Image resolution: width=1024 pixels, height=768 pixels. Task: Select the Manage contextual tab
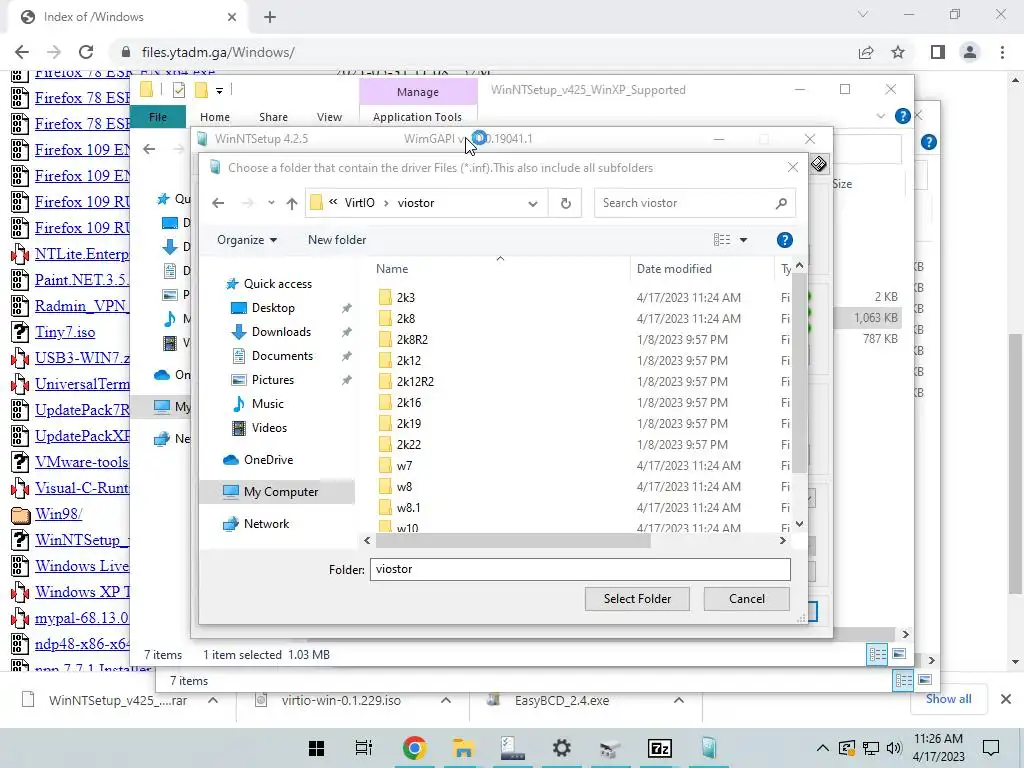point(418,92)
